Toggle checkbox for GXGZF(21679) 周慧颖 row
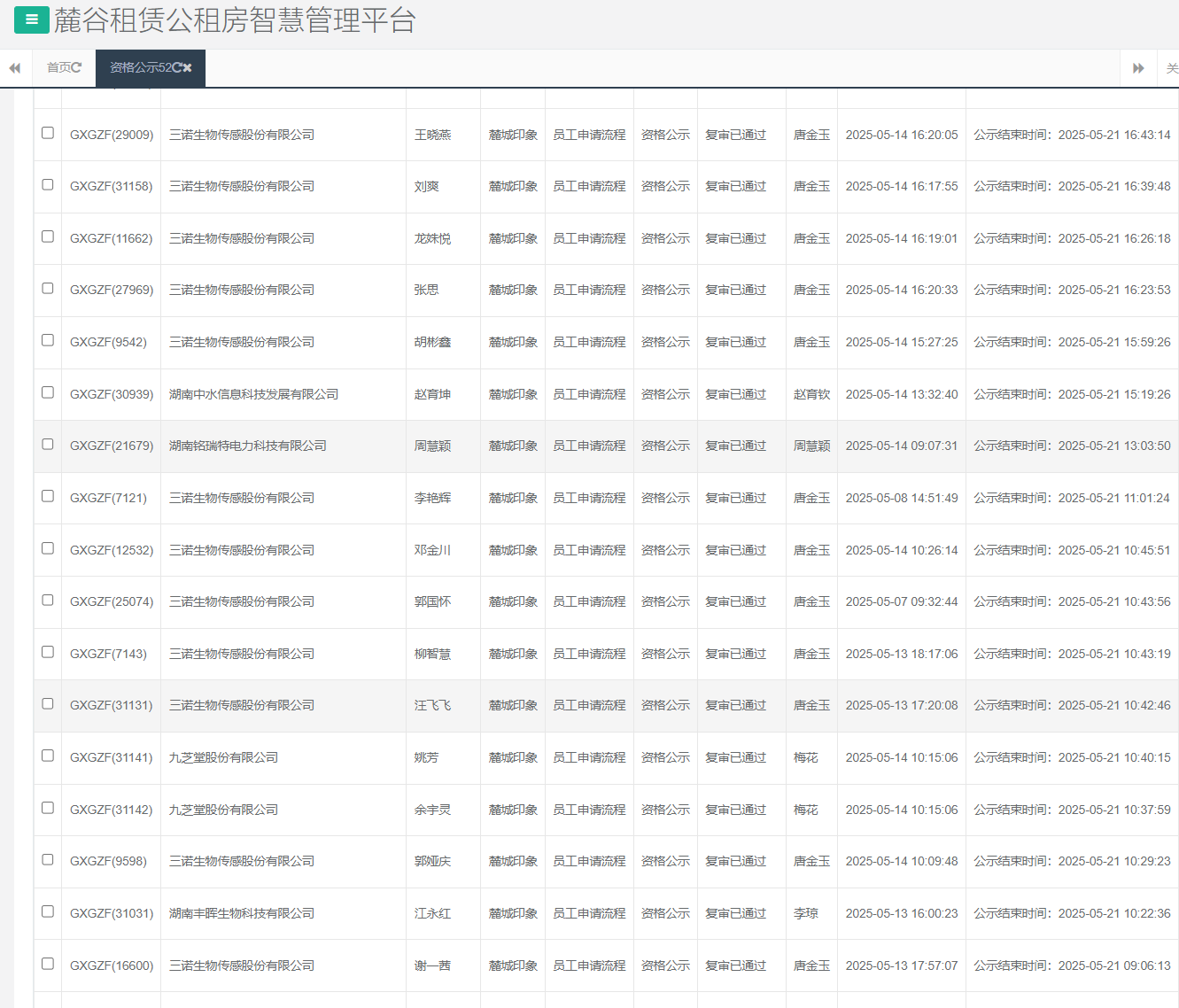The image size is (1179, 1008). 48,445
